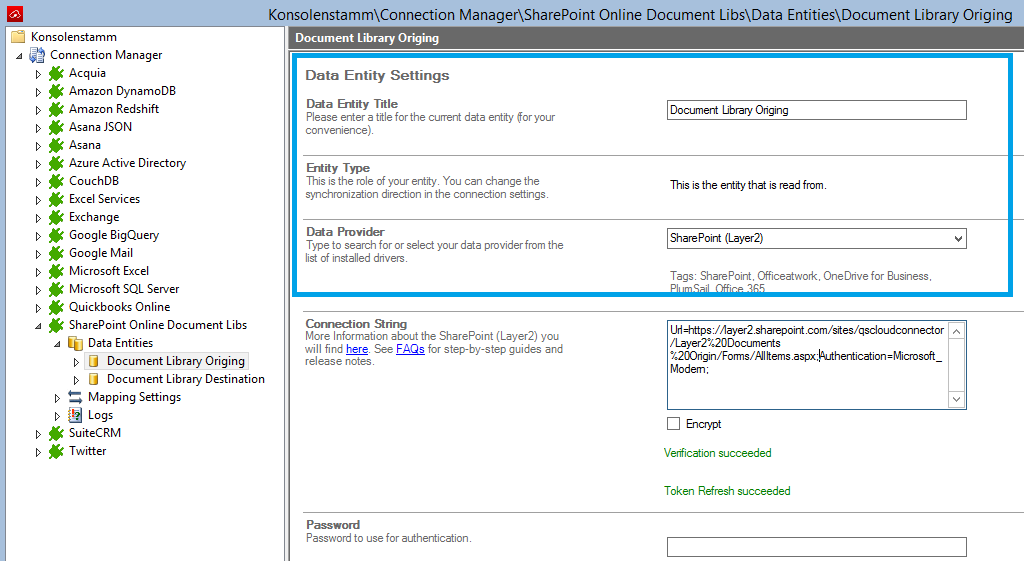Select Document Library Destination tree item
The image size is (1024, 561).
coord(185,379)
